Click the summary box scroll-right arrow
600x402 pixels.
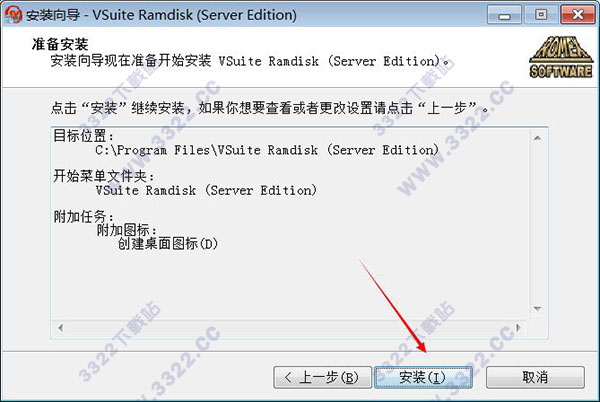pyautogui.click(x=518, y=328)
